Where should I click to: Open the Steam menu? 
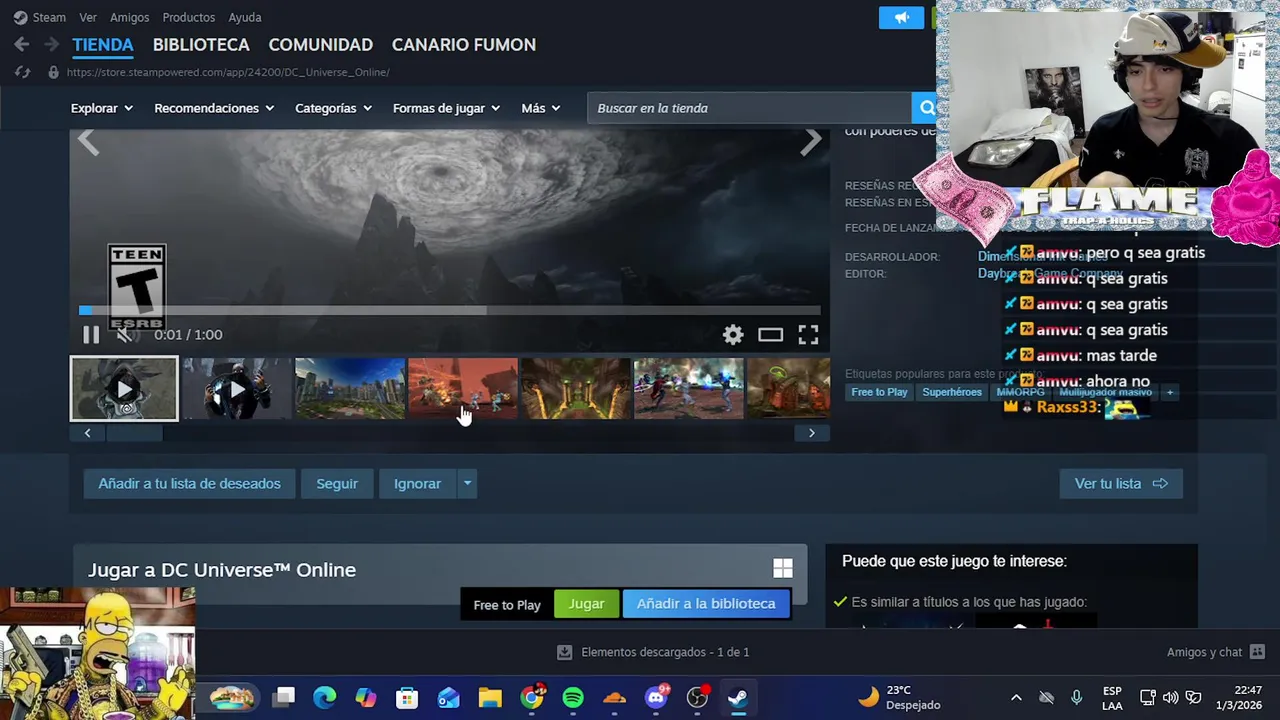(x=40, y=17)
